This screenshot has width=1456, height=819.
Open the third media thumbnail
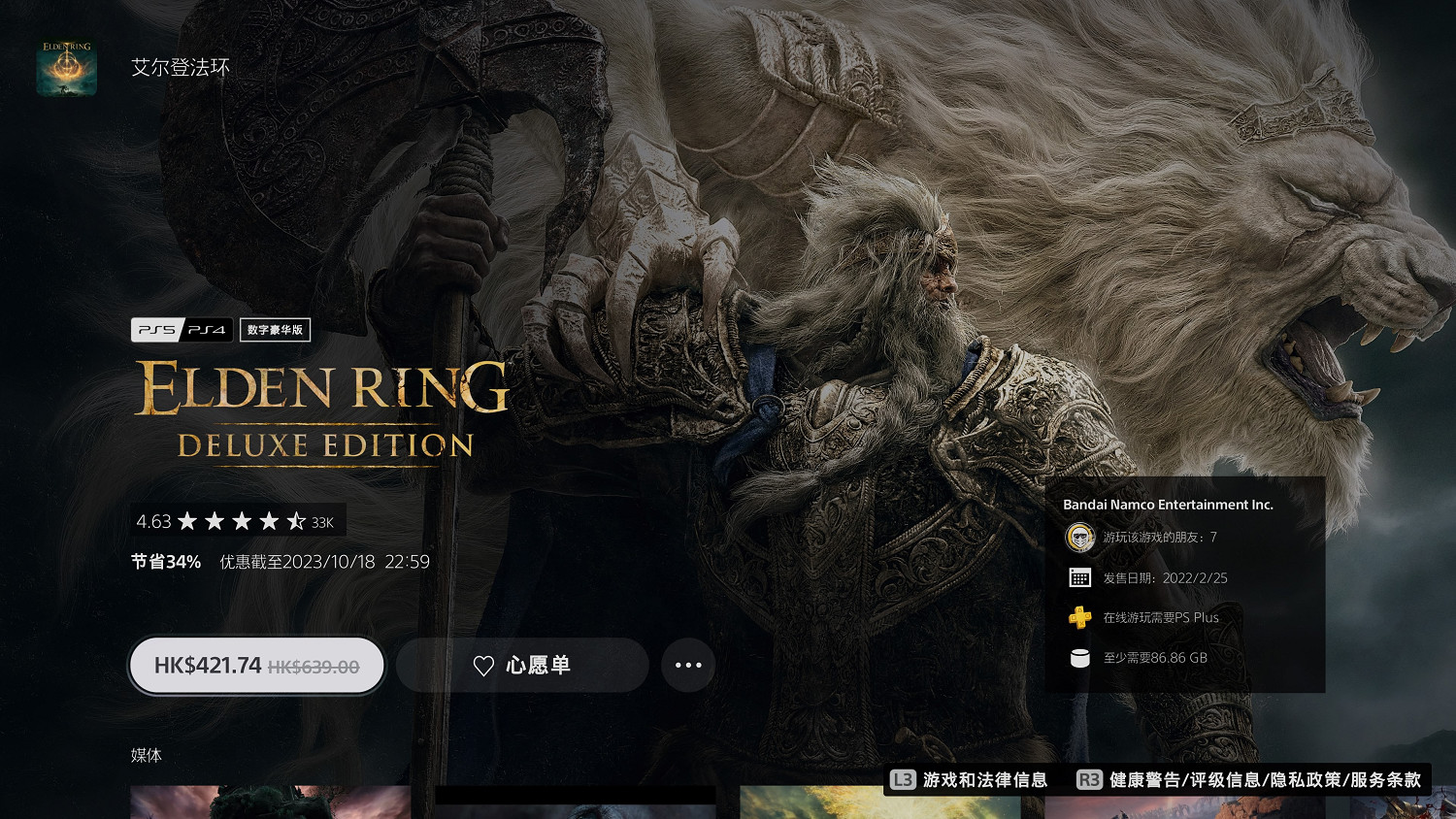click(x=879, y=803)
